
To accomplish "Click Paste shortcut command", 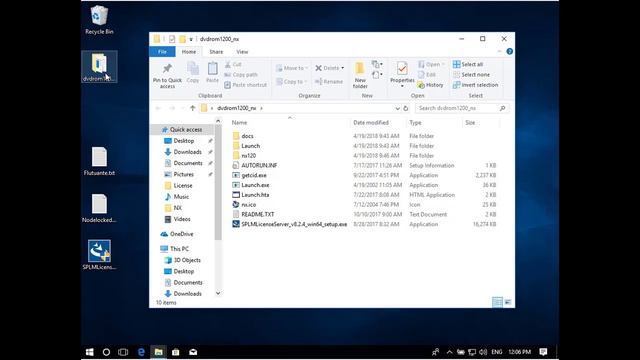I will pos(246,85).
